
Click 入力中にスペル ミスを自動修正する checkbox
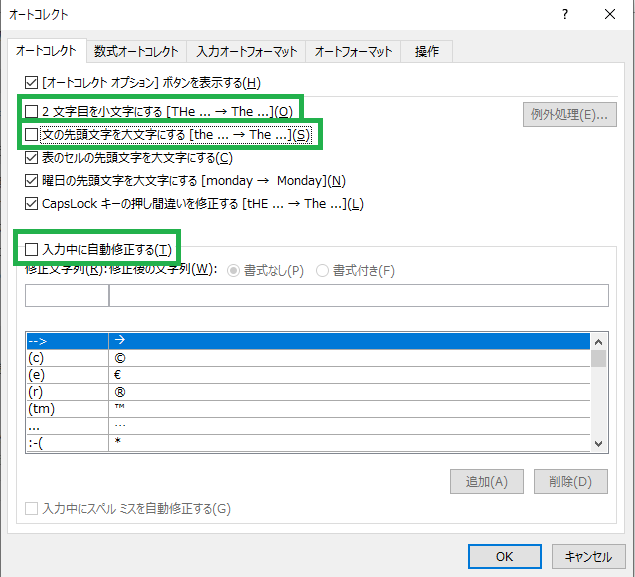[x=31, y=509]
